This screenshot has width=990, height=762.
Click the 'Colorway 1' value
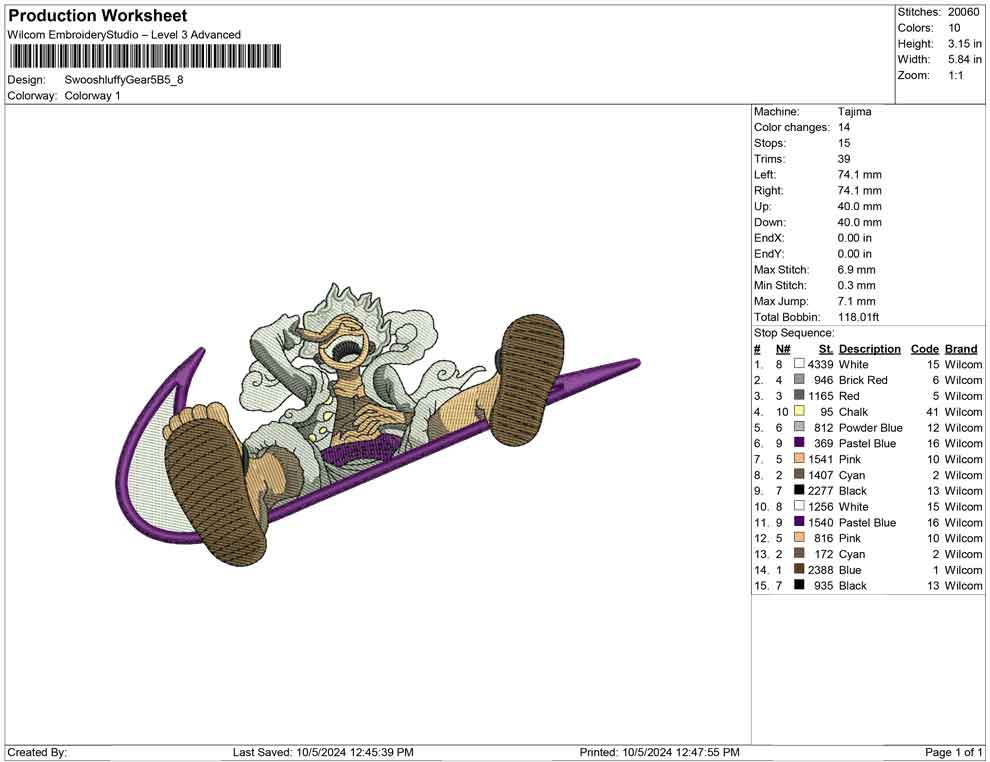(92, 96)
